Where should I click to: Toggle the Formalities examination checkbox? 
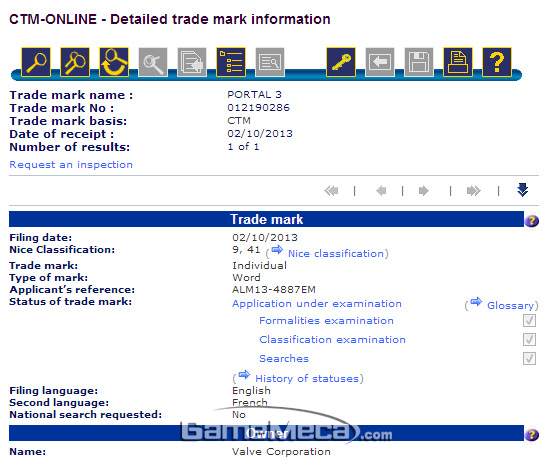(x=529, y=320)
